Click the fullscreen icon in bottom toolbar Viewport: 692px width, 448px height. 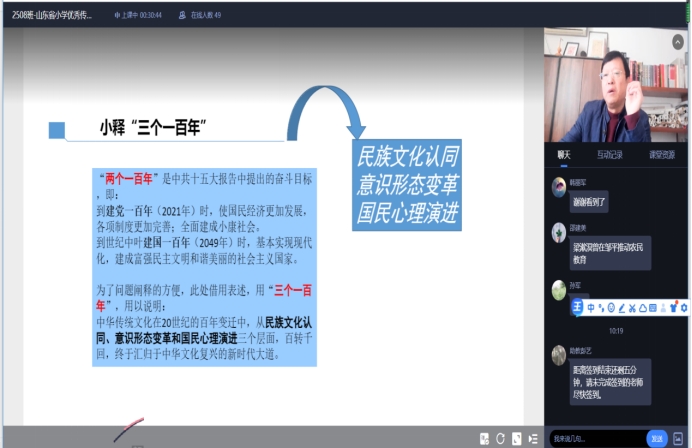[x=516, y=438]
